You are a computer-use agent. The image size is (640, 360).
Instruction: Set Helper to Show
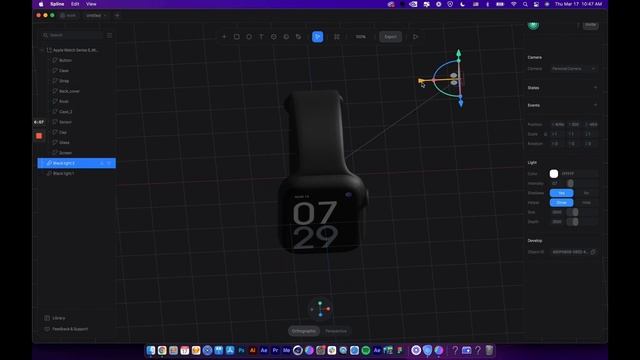pos(562,202)
